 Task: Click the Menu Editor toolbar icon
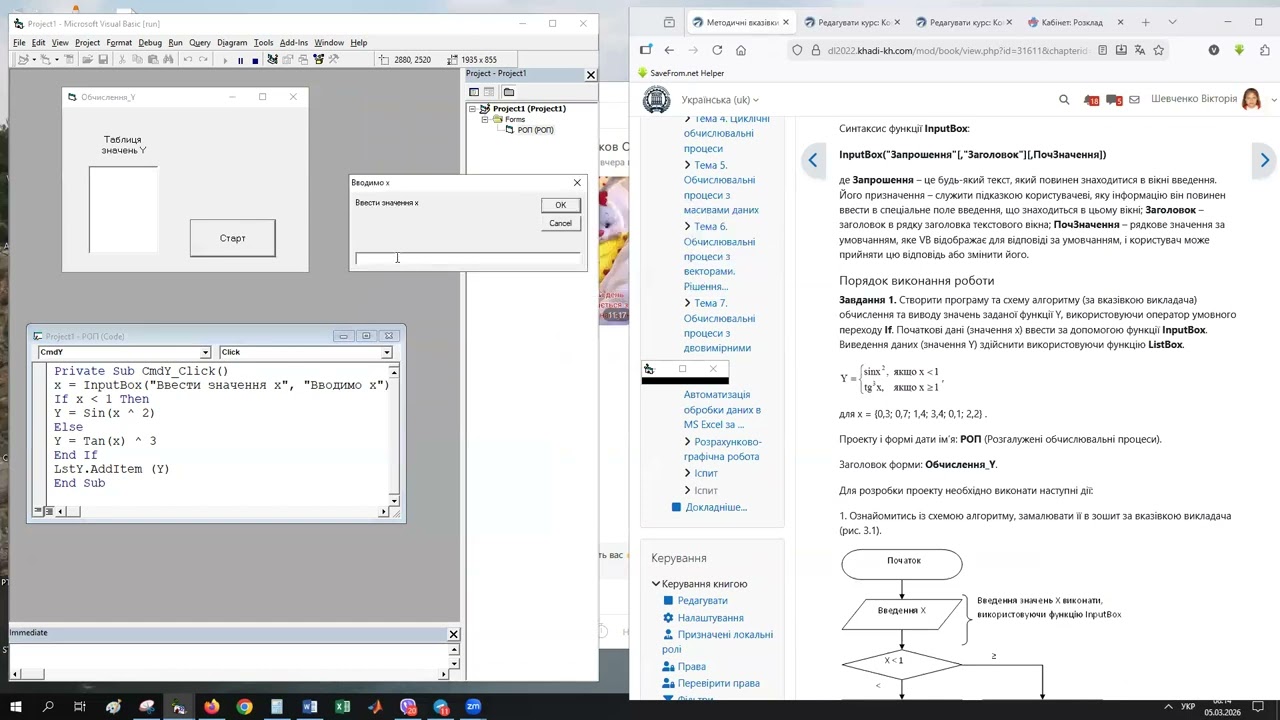coord(69,60)
